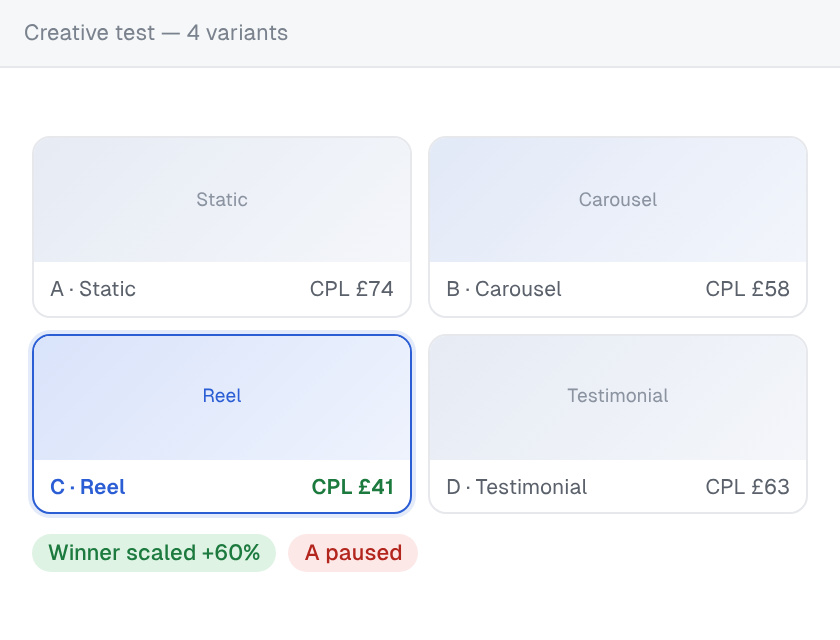Select the Reel creative thumbnail
The width and height of the screenshot is (840, 640).
pos(222,397)
